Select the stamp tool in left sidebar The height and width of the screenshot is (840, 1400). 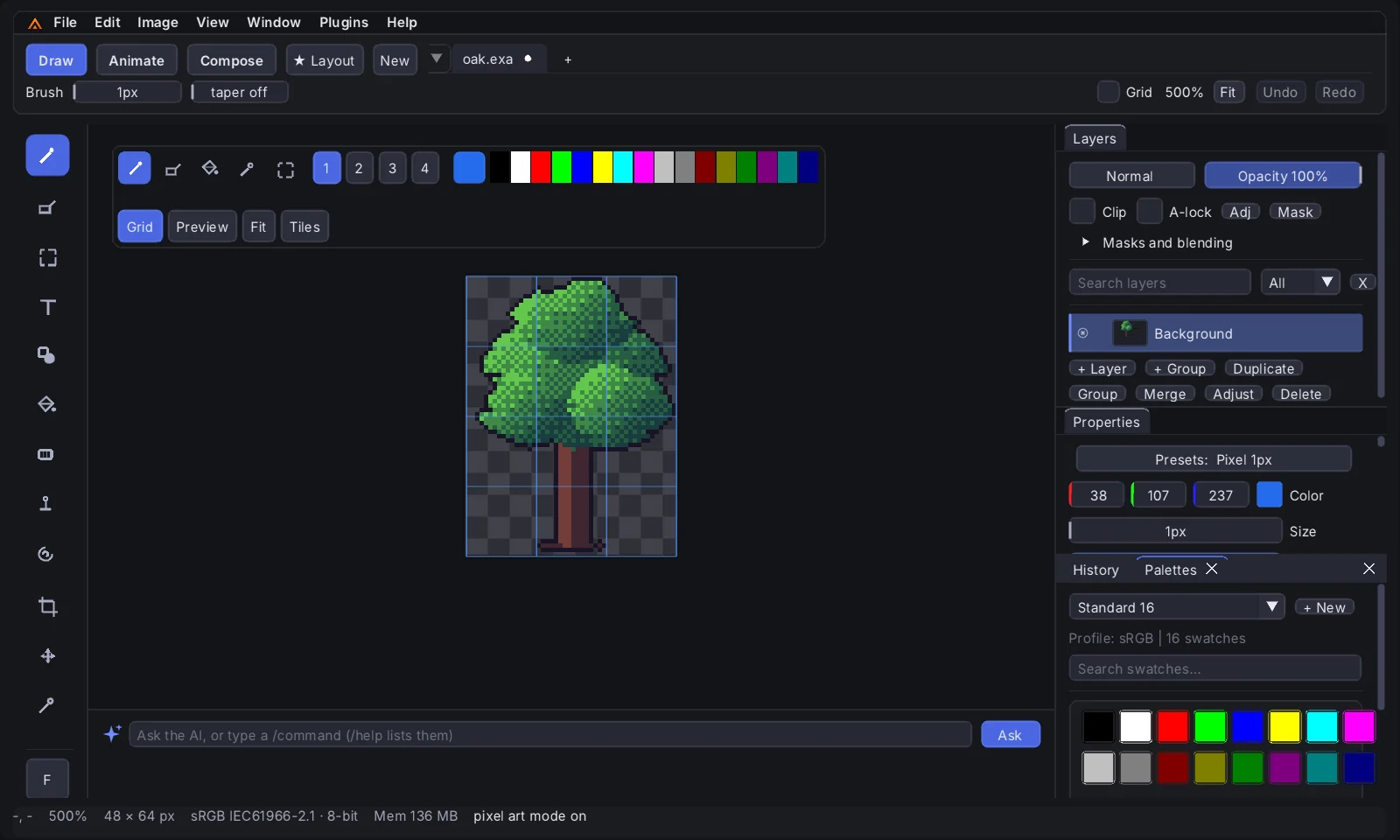pos(47,503)
